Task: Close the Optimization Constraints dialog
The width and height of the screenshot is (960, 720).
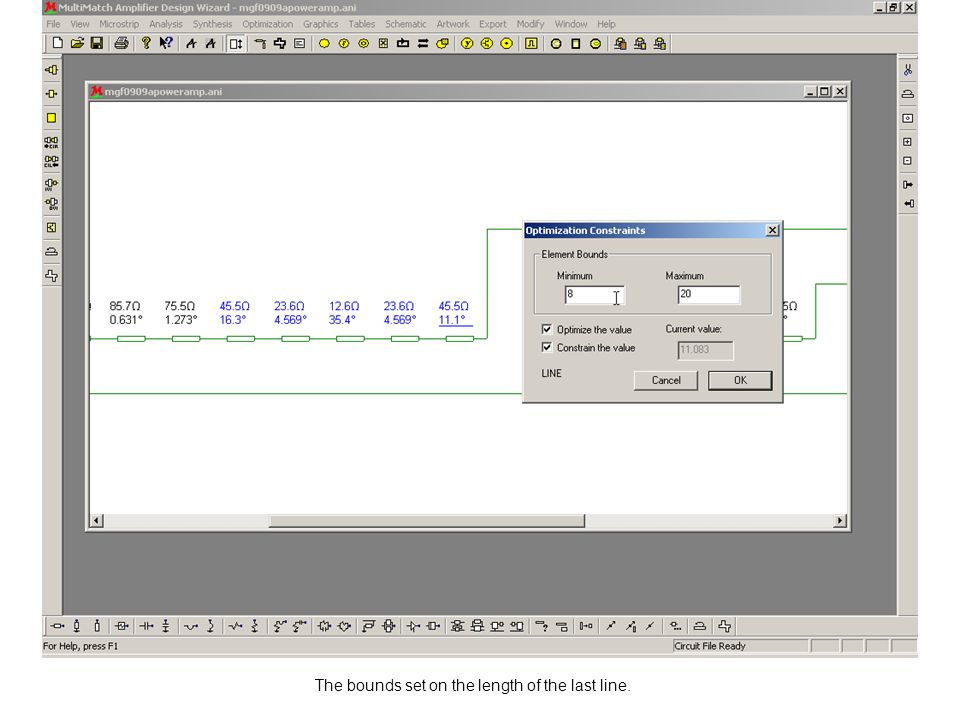Action: point(772,230)
